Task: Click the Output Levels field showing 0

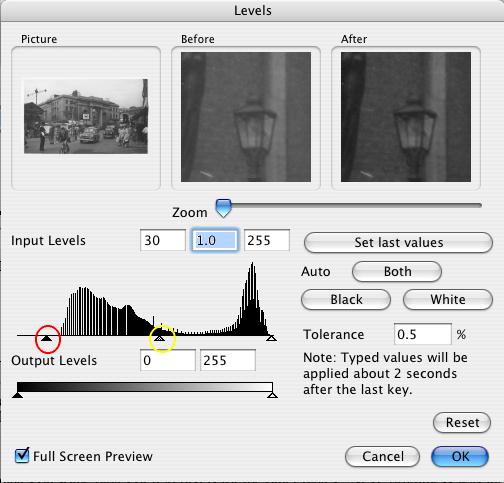Action: coord(168,360)
